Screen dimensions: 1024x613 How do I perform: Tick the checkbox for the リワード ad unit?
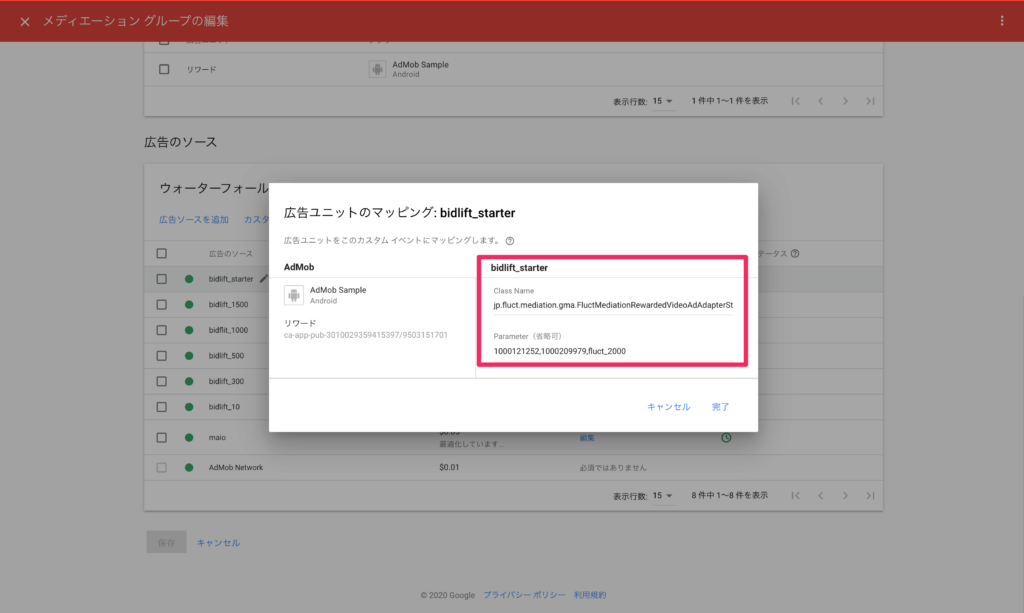click(x=164, y=69)
